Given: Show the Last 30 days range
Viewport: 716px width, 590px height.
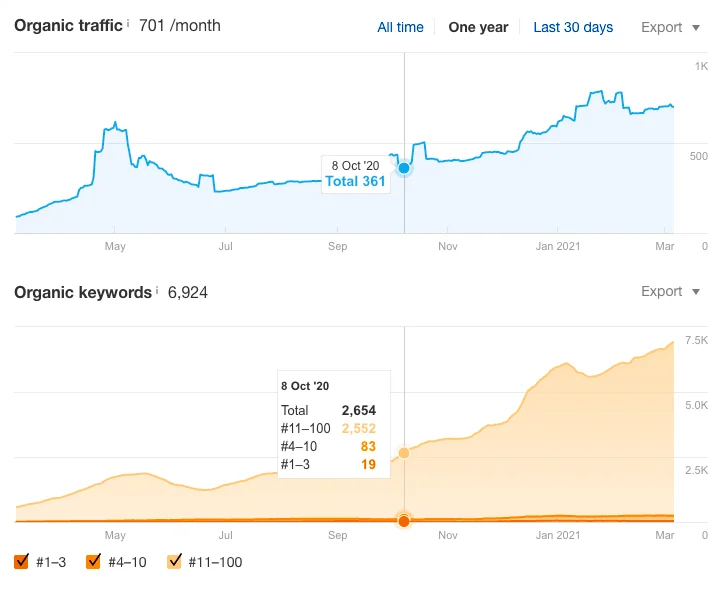Looking at the screenshot, I should coord(573,27).
